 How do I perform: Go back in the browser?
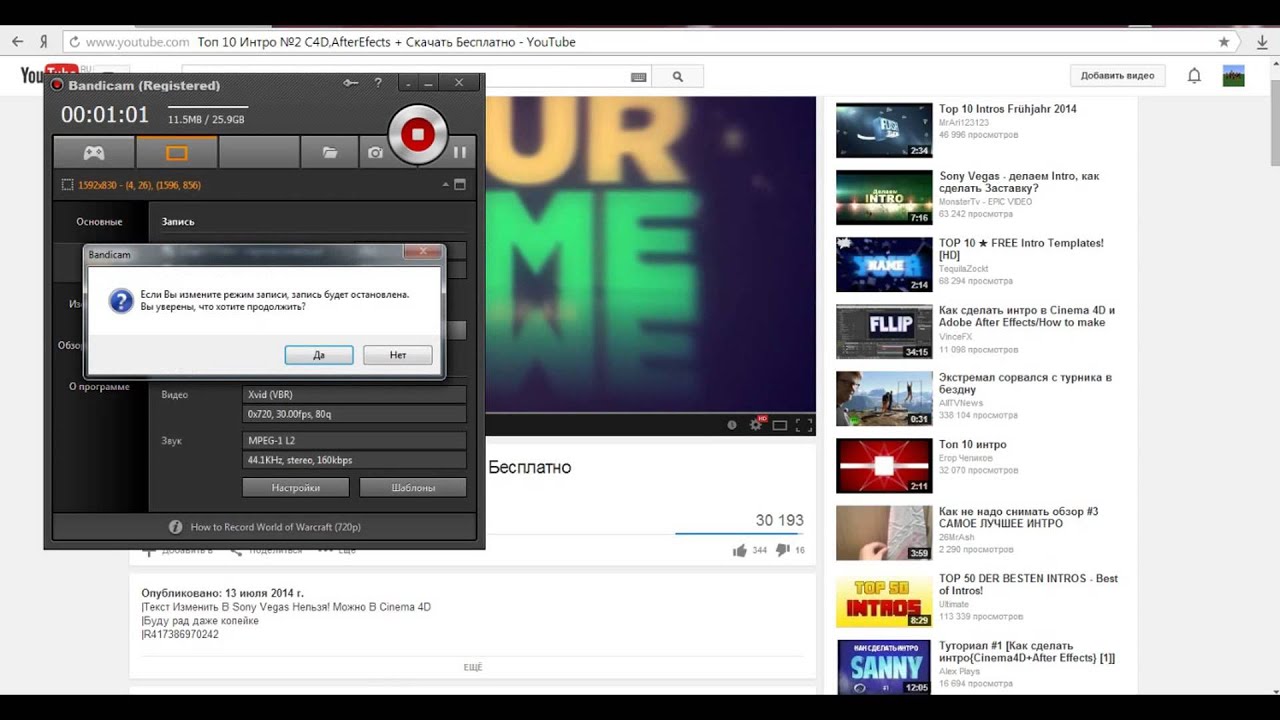point(17,42)
